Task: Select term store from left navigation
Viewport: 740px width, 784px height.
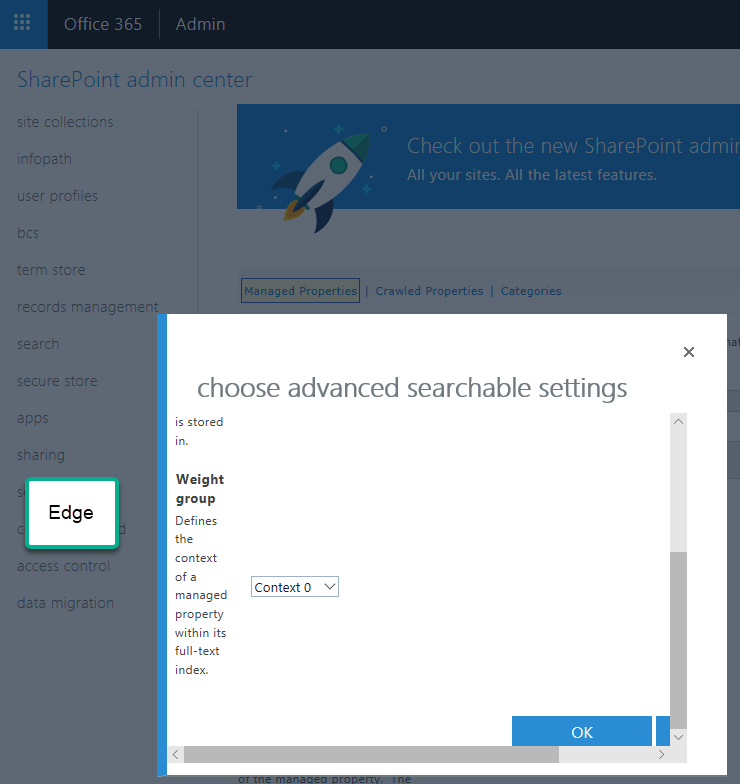Action: click(x=51, y=270)
